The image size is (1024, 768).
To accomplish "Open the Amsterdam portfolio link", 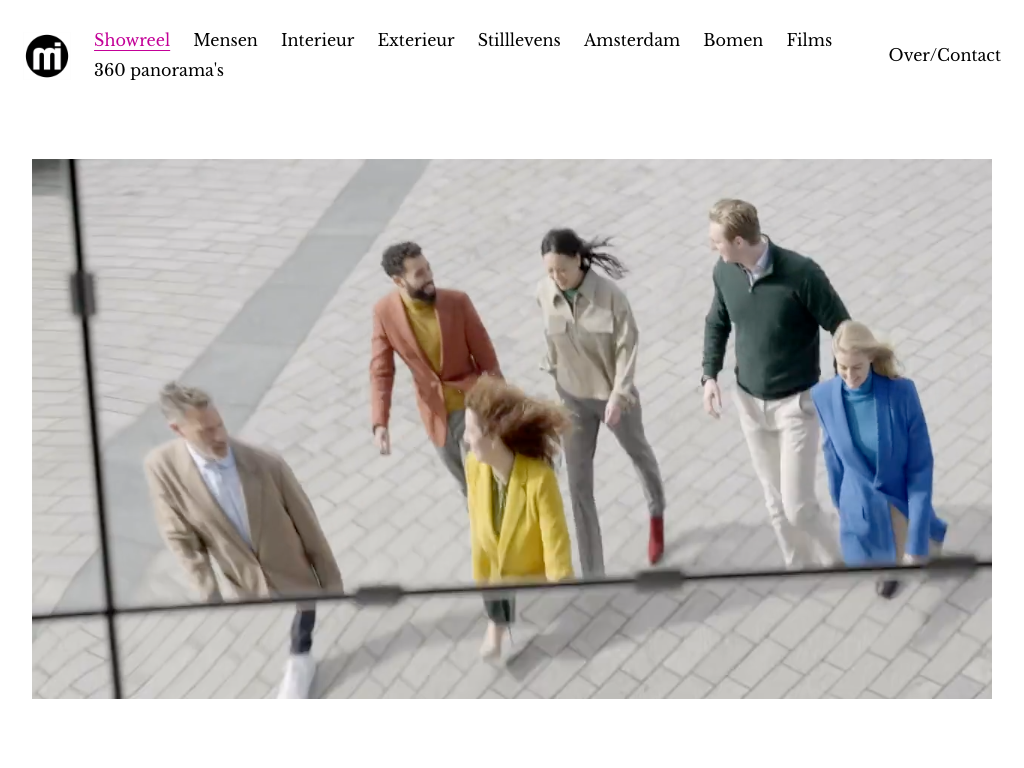I will click(631, 40).
